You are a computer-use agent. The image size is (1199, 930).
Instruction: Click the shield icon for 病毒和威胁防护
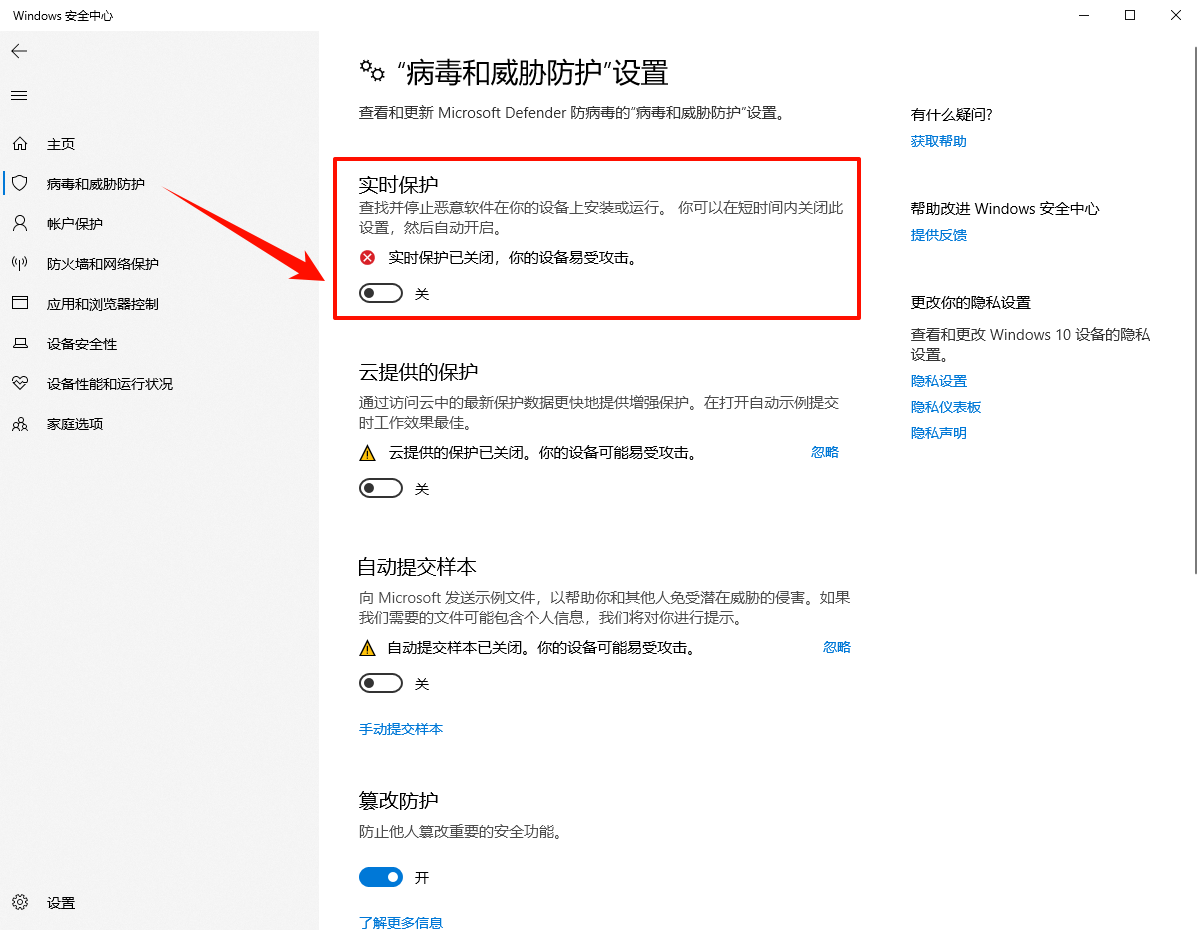tap(20, 184)
